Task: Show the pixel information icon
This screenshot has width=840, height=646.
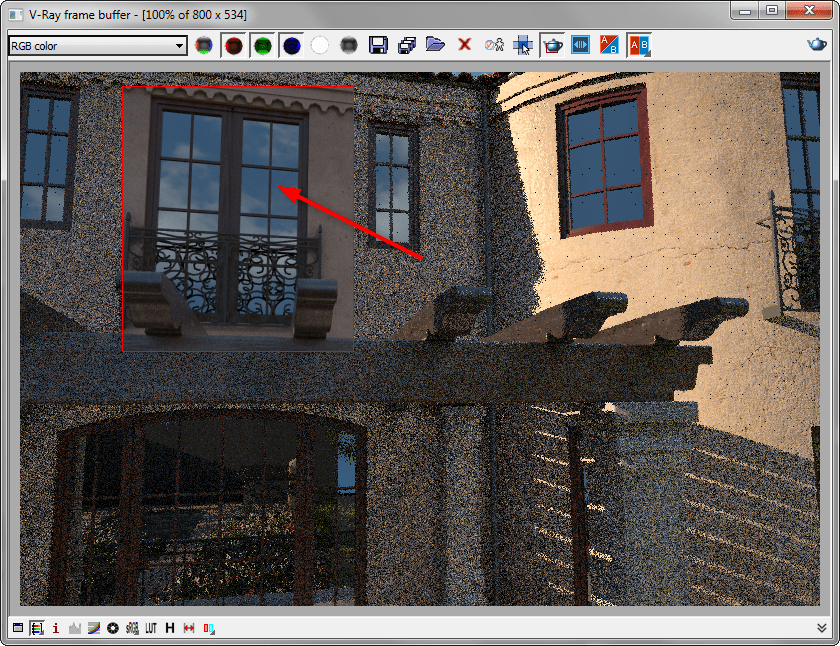Action: coord(55,628)
